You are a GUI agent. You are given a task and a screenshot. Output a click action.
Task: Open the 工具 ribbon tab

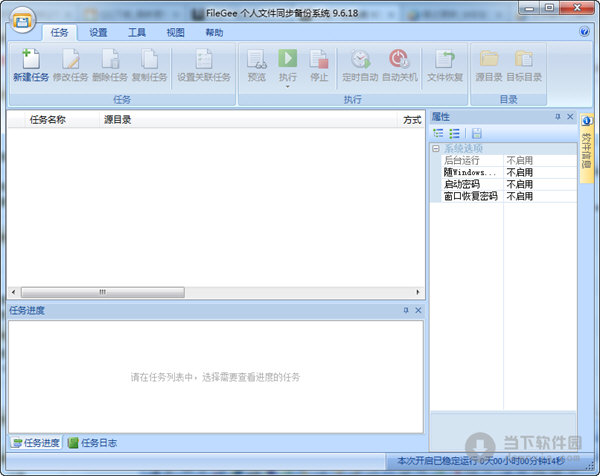pos(137,33)
